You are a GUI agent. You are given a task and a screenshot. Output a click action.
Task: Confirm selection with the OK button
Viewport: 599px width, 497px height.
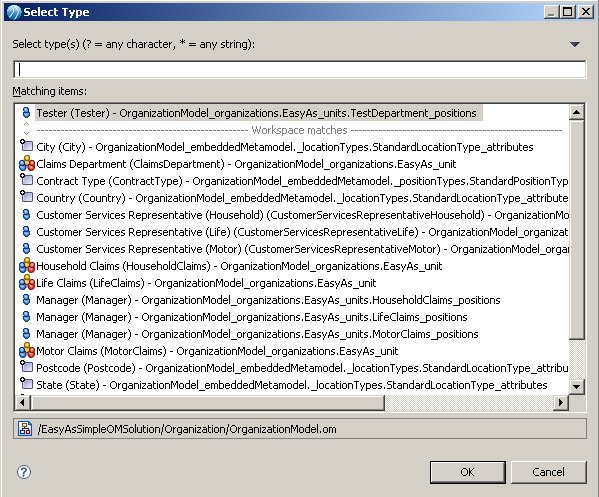point(468,472)
